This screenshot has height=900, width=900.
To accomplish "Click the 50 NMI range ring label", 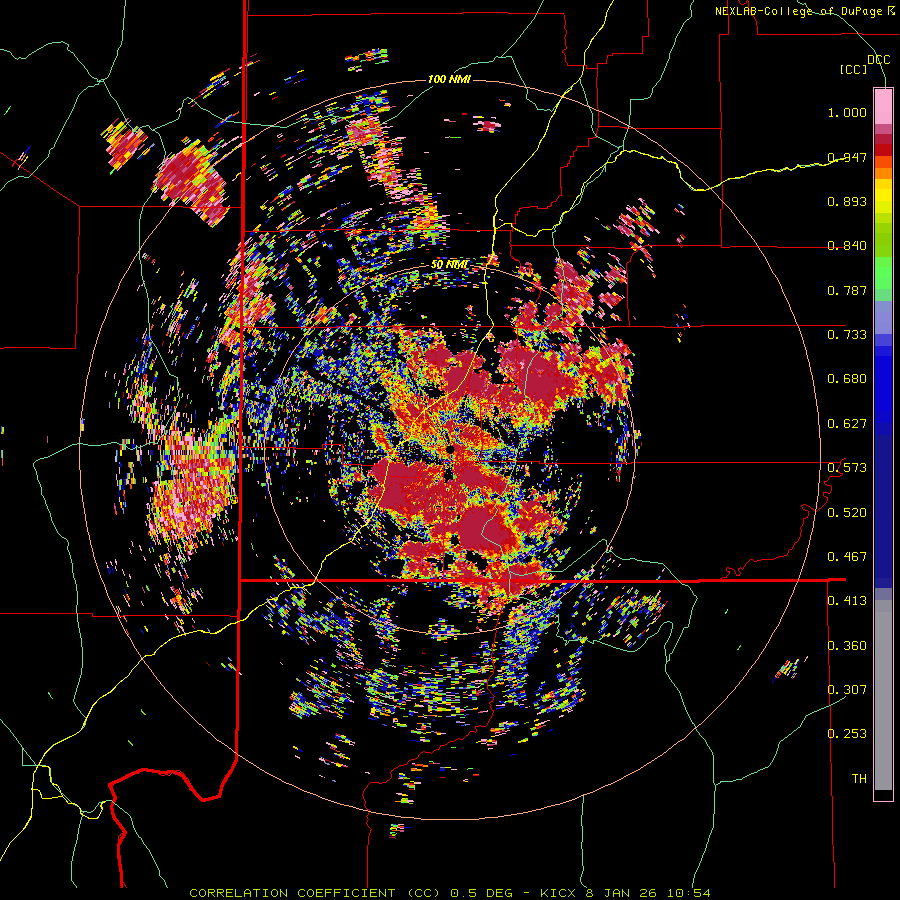I will 449,265.
